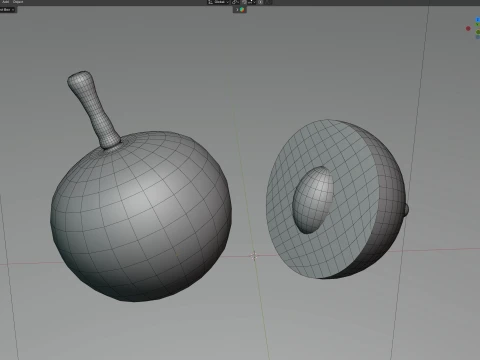Open the Object menu in the header
This screenshot has width=480, height=360.
18,2
